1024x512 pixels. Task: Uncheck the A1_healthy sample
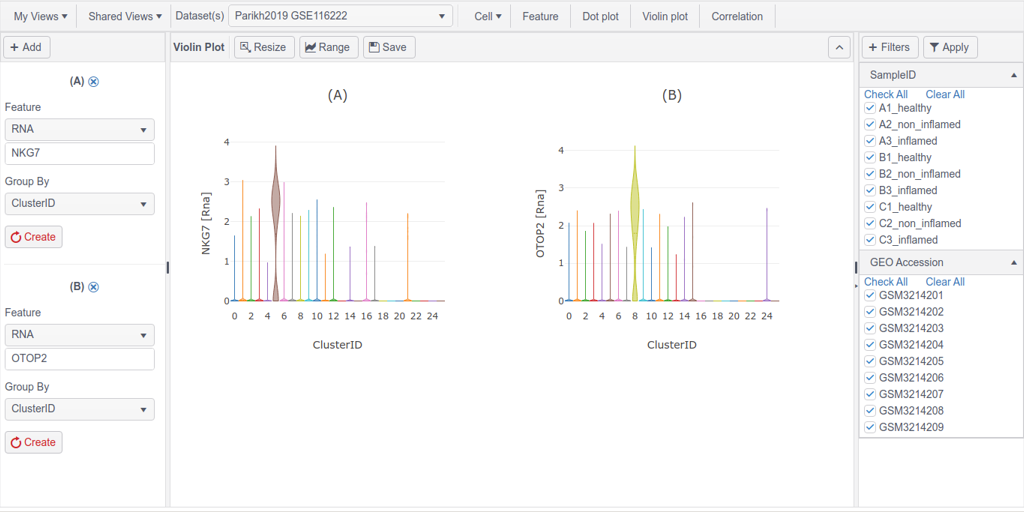click(870, 108)
